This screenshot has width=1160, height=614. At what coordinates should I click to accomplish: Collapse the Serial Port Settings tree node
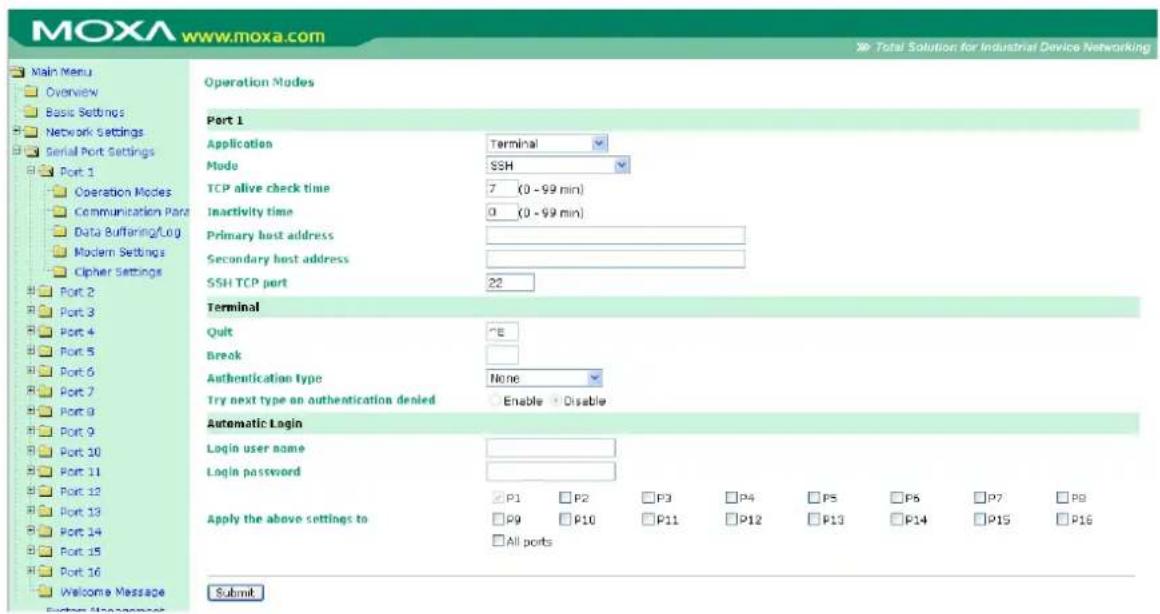pos(16,151)
